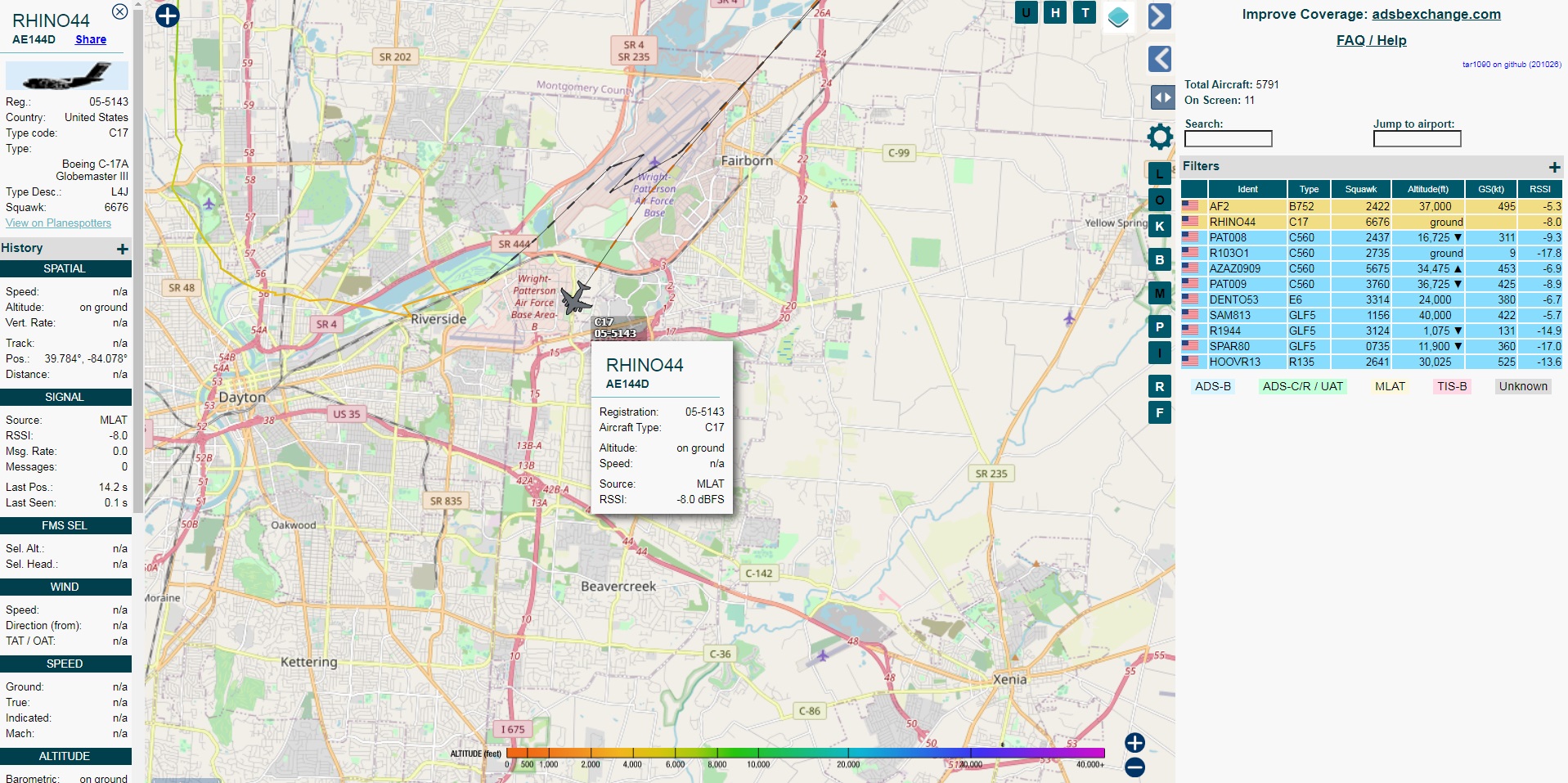Select the PAT009 aircraft row
Screen dimensions: 1568x783
tap(1372, 284)
